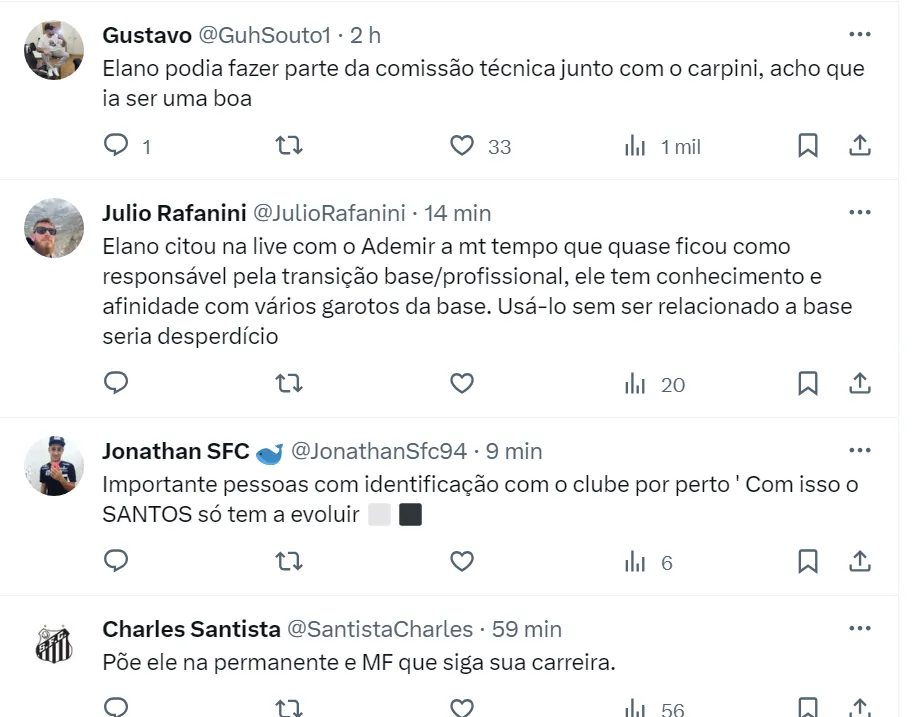
Task: Like Julio Rafanini's tweet
Action: [x=461, y=384]
